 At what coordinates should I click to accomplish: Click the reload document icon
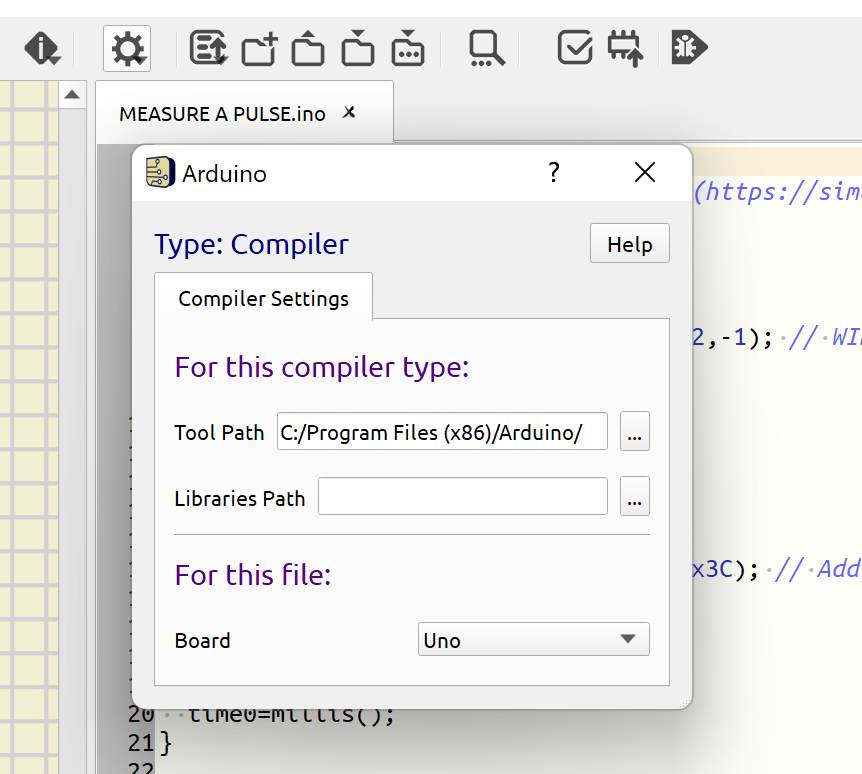tap(208, 48)
